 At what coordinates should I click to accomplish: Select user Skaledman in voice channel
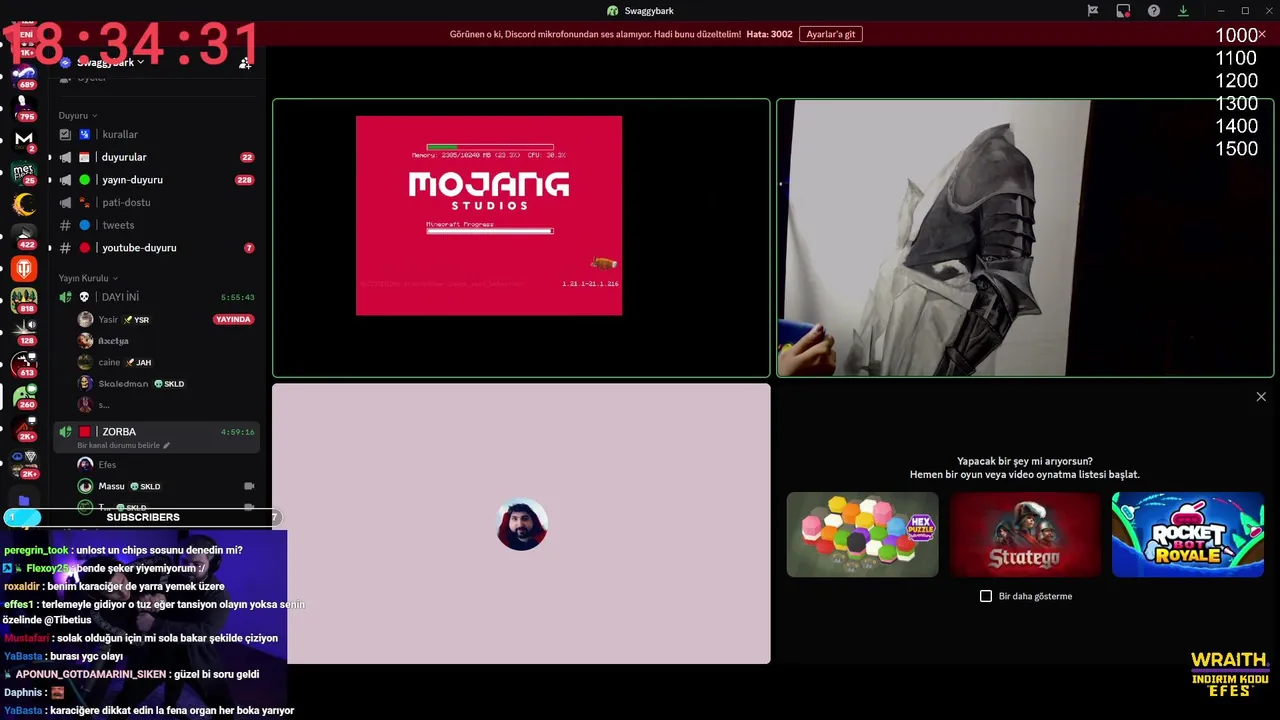pyautogui.click(x=166, y=383)
